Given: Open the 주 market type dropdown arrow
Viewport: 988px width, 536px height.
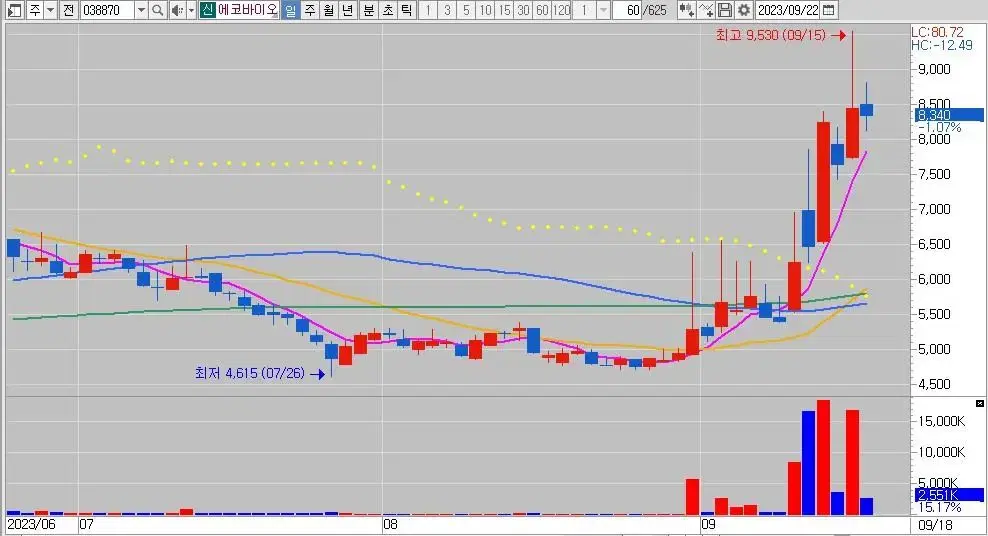Looking at the screenshot, I should [50, 10].
